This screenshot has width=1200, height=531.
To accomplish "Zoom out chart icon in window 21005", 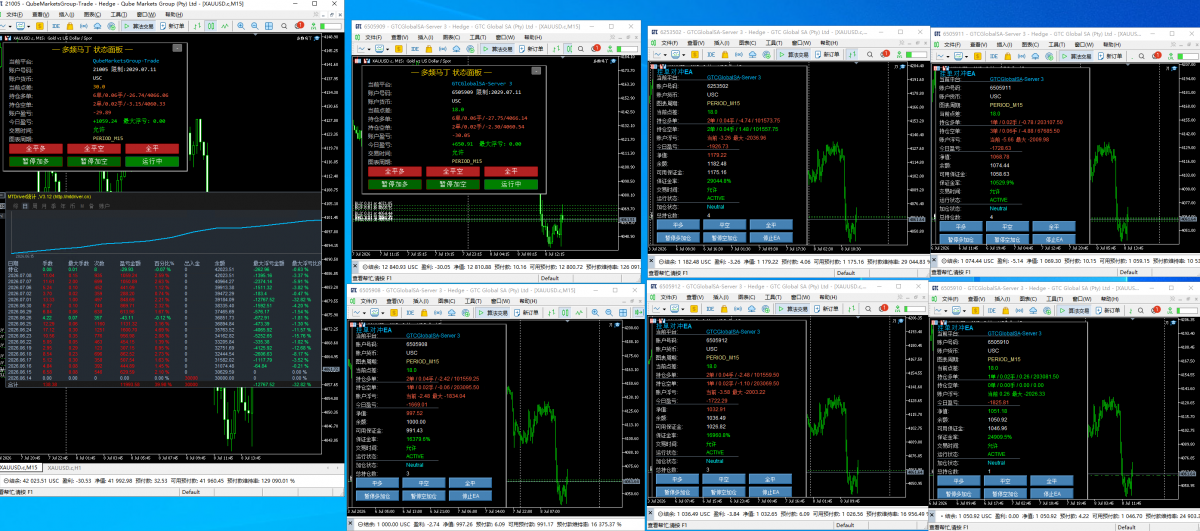I will [255, 26].
